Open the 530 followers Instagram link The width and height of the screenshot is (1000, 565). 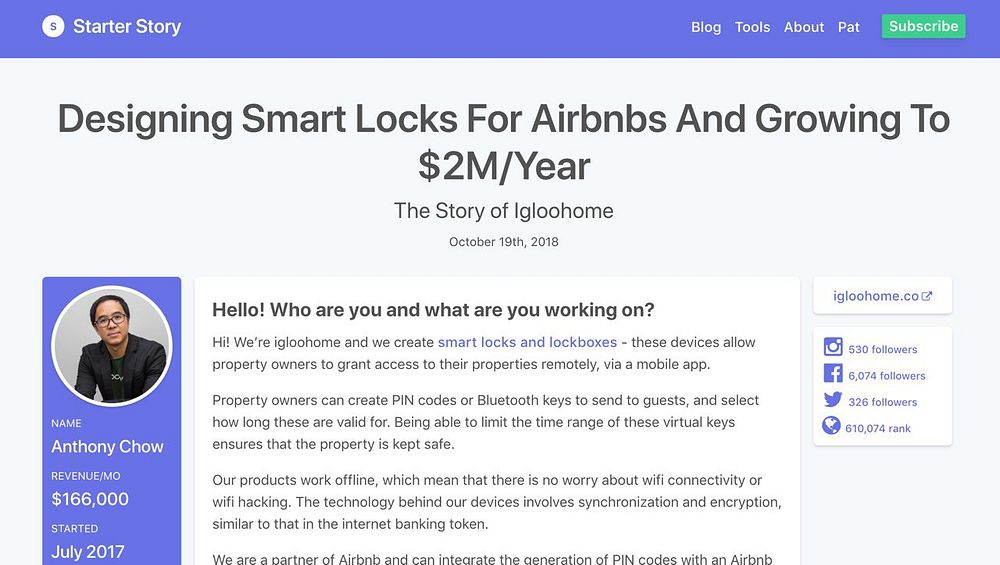point(882,349)
